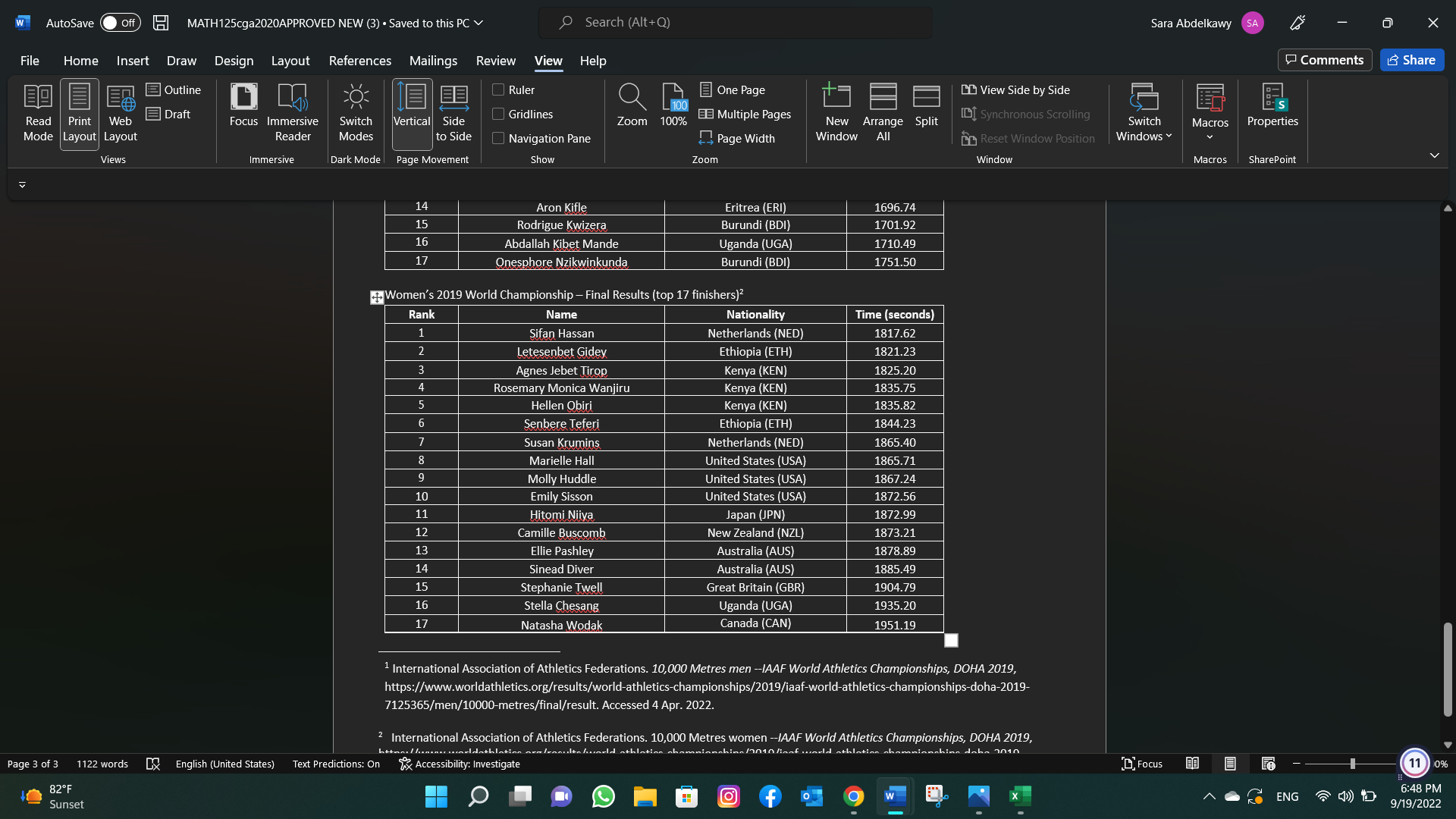Open the References tab
This screenshot has width=1456, height=819.
pyautogui.click(x=359, y=61)
